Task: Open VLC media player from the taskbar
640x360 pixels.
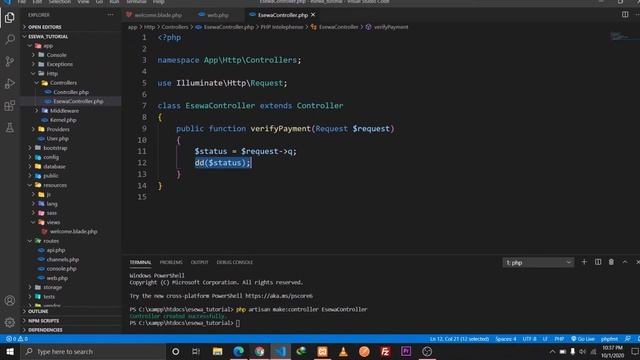Action: (x=343, y=351)
